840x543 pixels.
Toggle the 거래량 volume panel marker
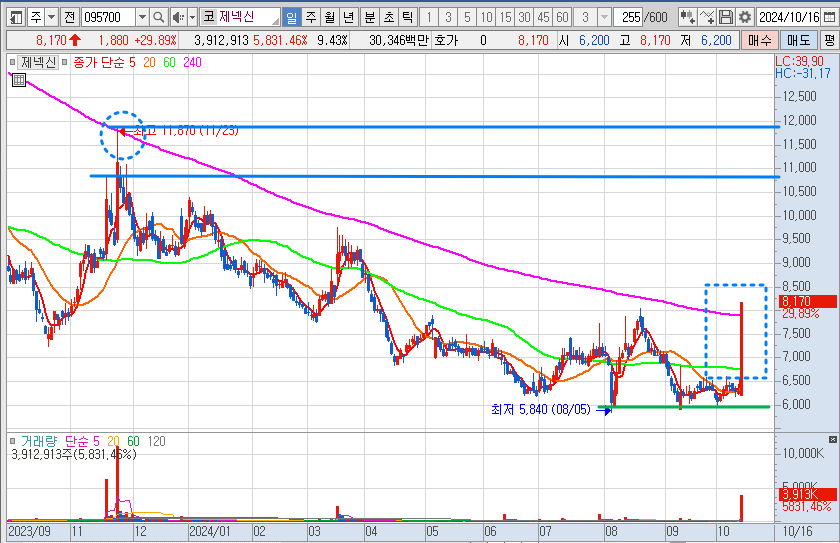[x=13, y=441]
